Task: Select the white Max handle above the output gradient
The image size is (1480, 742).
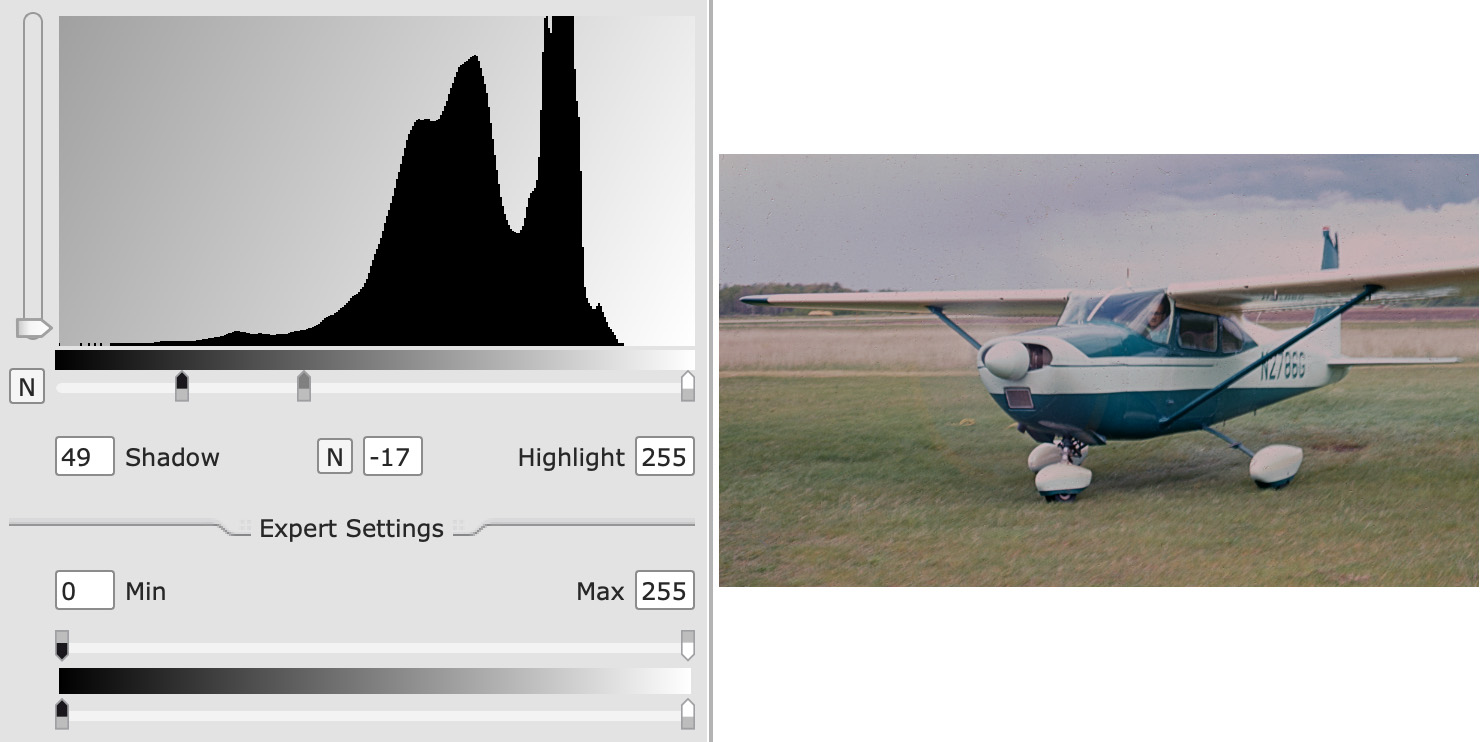Action: coord(687,645)
